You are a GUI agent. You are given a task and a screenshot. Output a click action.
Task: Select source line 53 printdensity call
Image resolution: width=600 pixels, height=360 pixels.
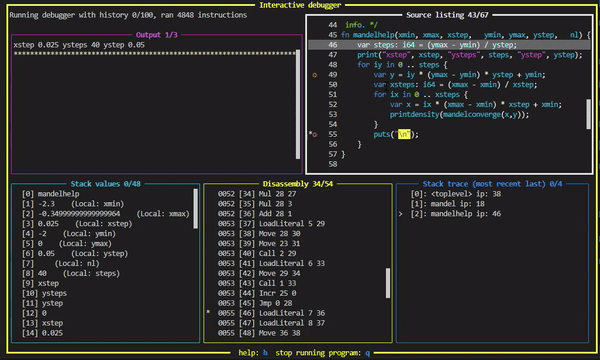tap(429, 114)
